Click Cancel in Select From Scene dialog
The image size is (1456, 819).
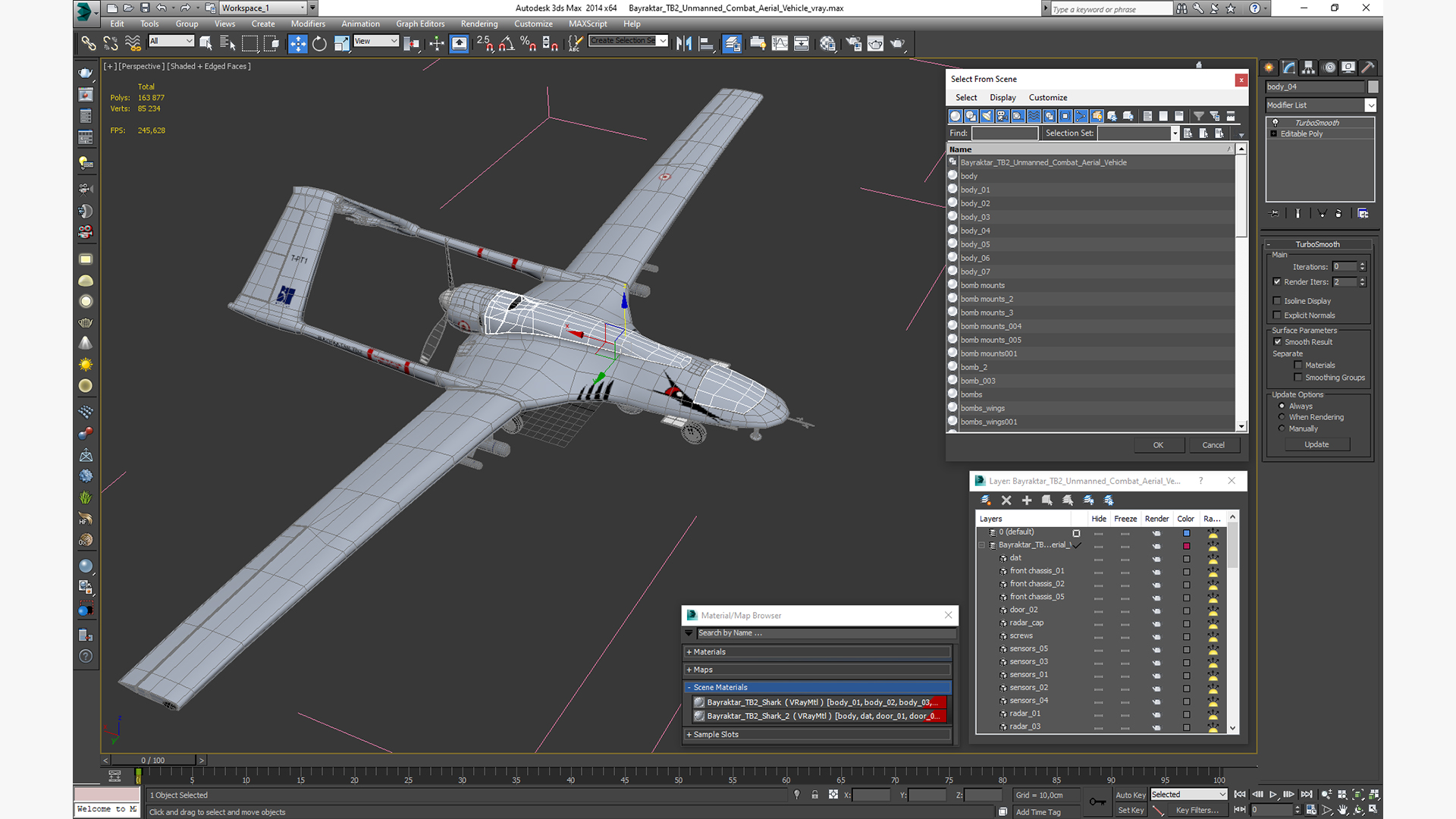click(1213, 445)
